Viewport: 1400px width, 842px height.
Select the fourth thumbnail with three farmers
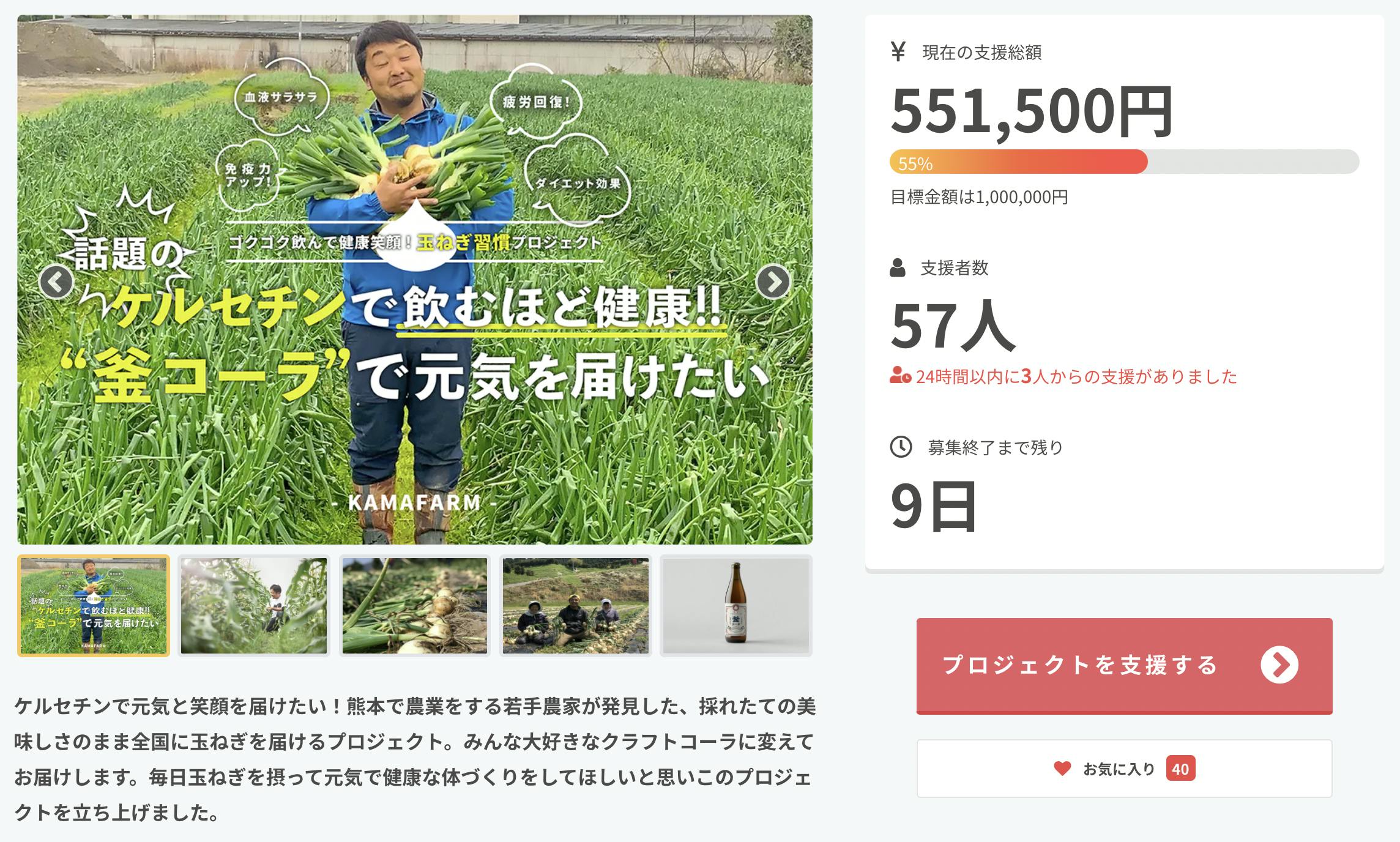[x=576, y=606]
